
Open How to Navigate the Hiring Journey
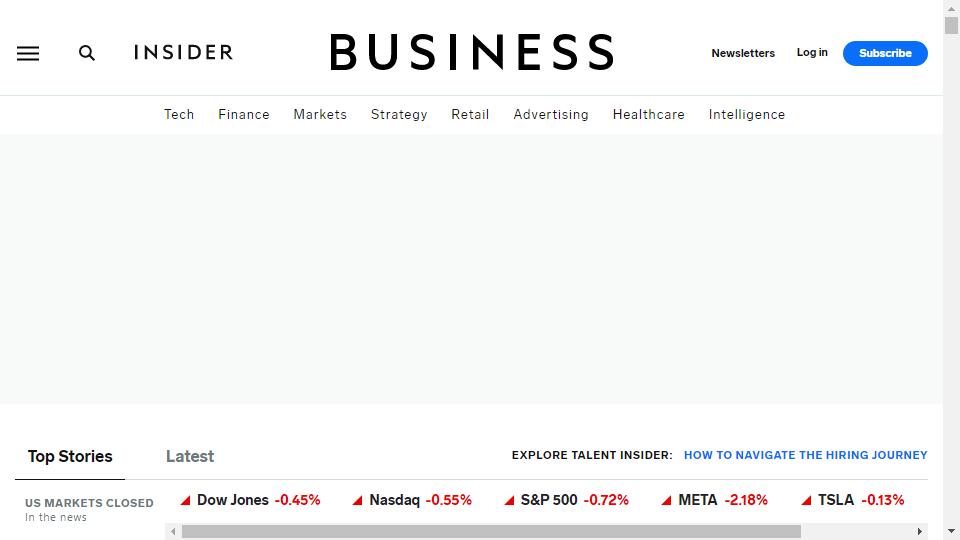point(806,455)
